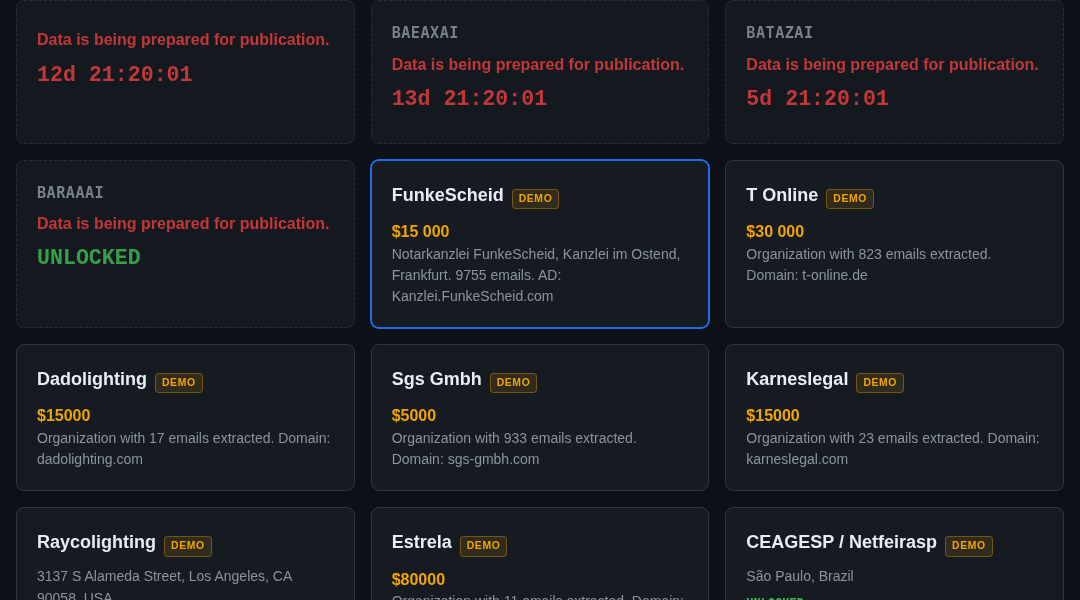This screenshot has height=600, width=1080.
Task: Click the $15 000 price on FunkeScheid
Action: click(420, 231)
